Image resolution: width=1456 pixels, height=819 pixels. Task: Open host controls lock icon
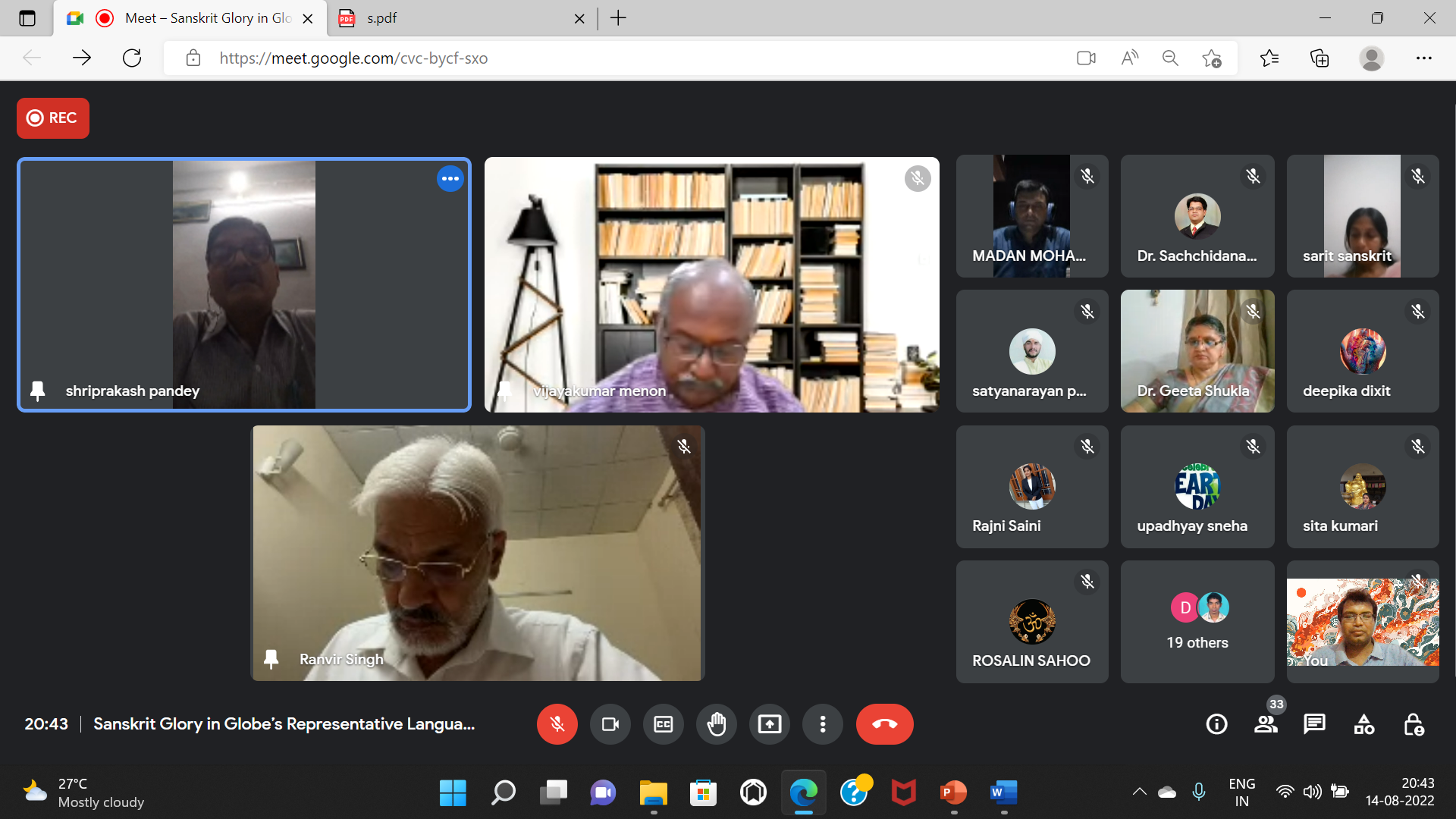click(1414, 724)
